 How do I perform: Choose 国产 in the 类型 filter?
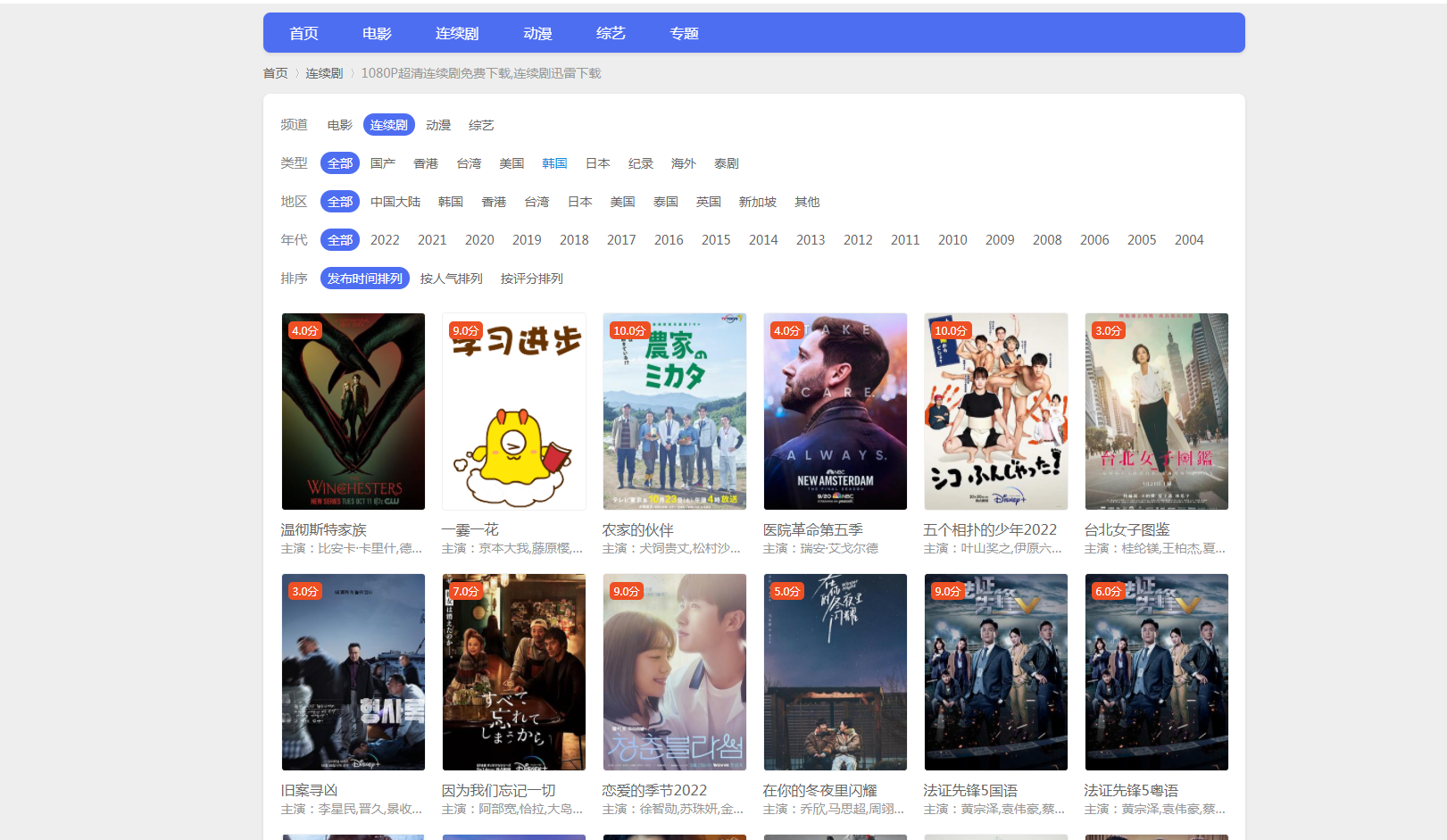pyautogui.click(x=383, y=163)
